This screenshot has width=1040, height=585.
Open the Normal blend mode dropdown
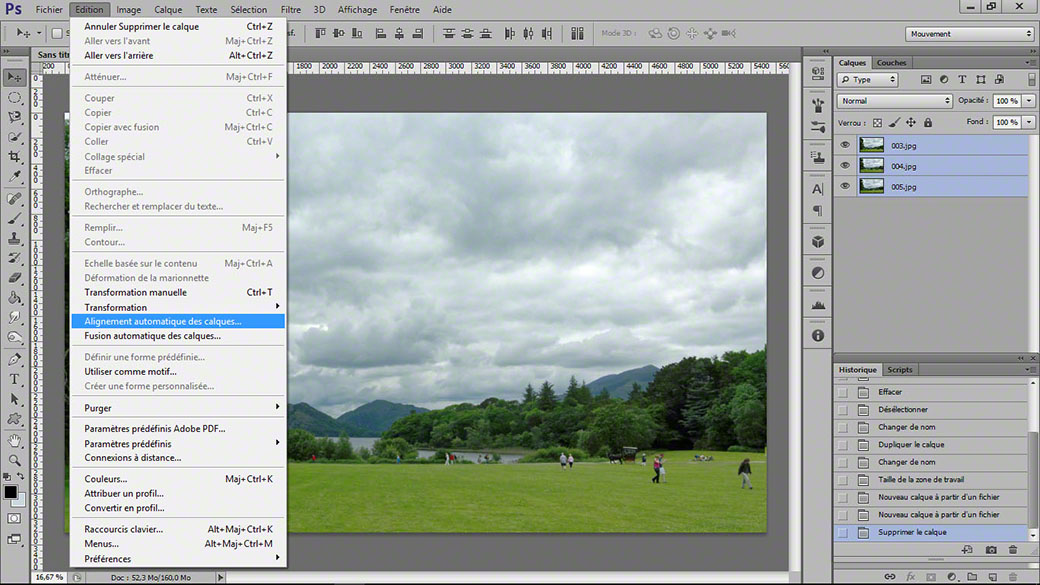(894, 101)
